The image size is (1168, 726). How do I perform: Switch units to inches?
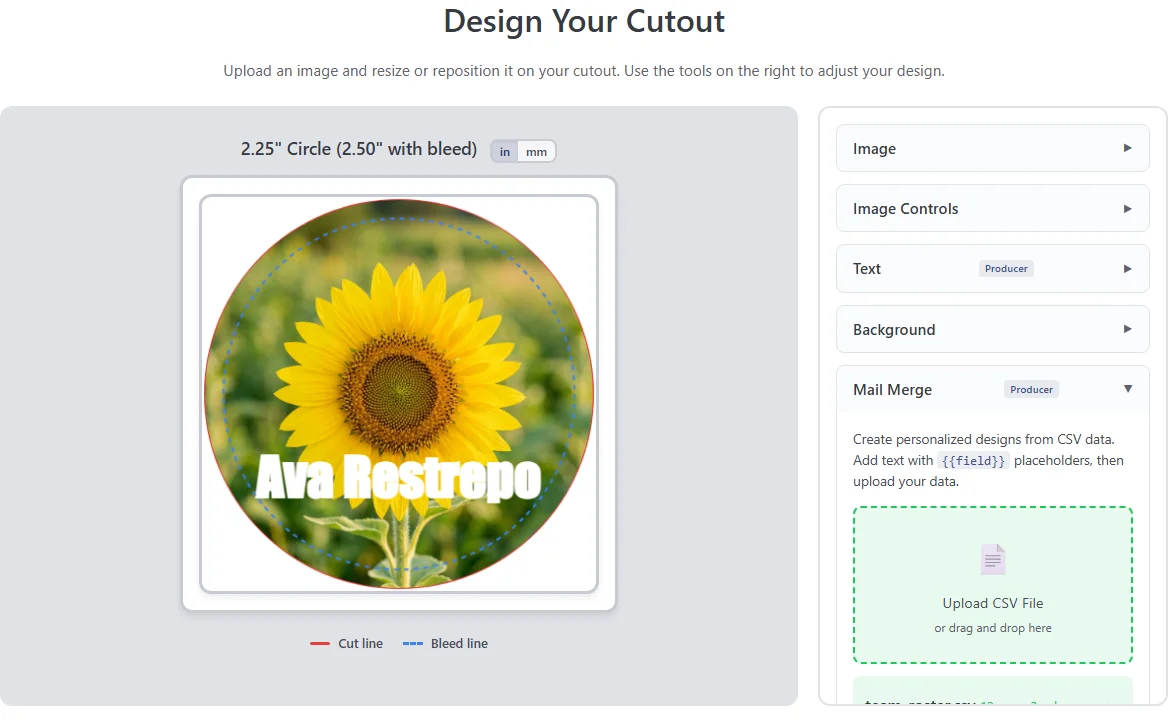coord(504,151)
